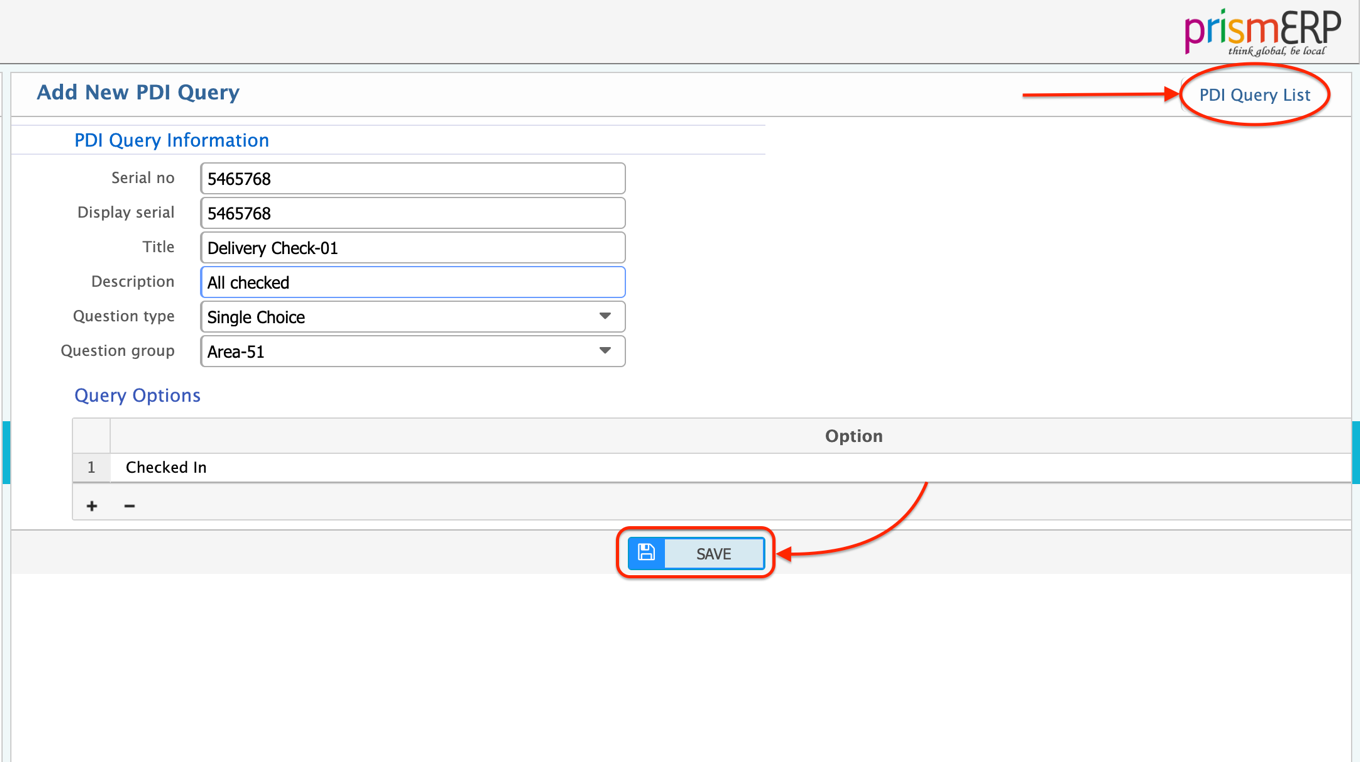Click into the Display serial field

click(412, 213)
